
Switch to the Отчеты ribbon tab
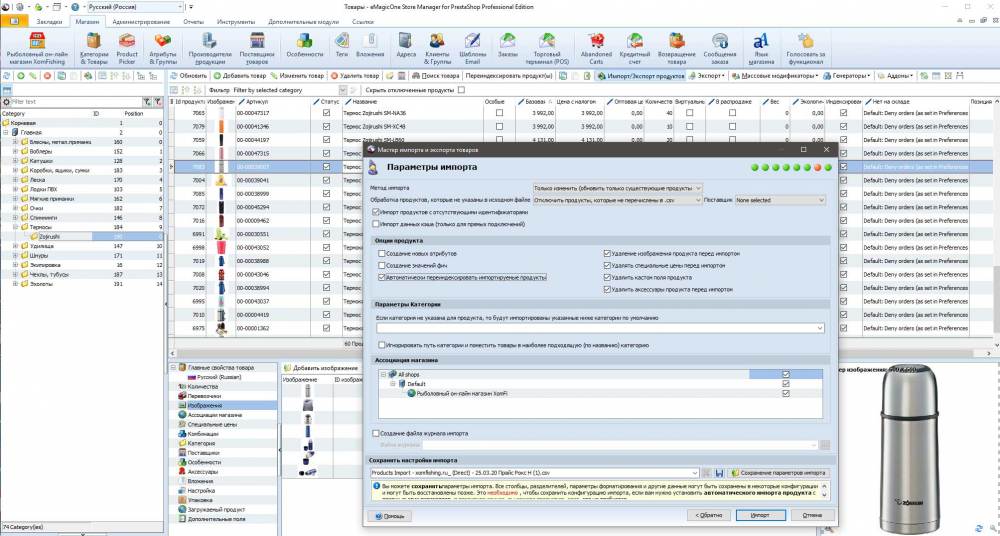click(x=195, y=20)
